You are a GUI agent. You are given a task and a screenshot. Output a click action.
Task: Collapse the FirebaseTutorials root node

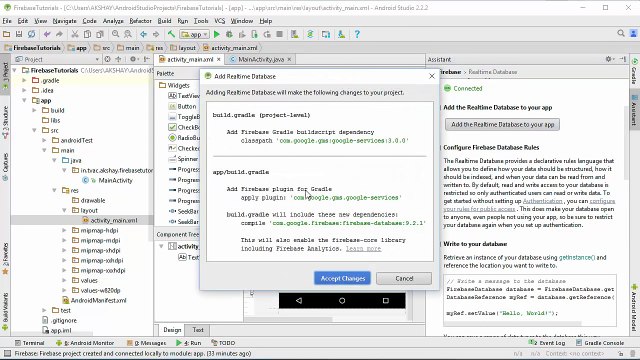[15, 70]
